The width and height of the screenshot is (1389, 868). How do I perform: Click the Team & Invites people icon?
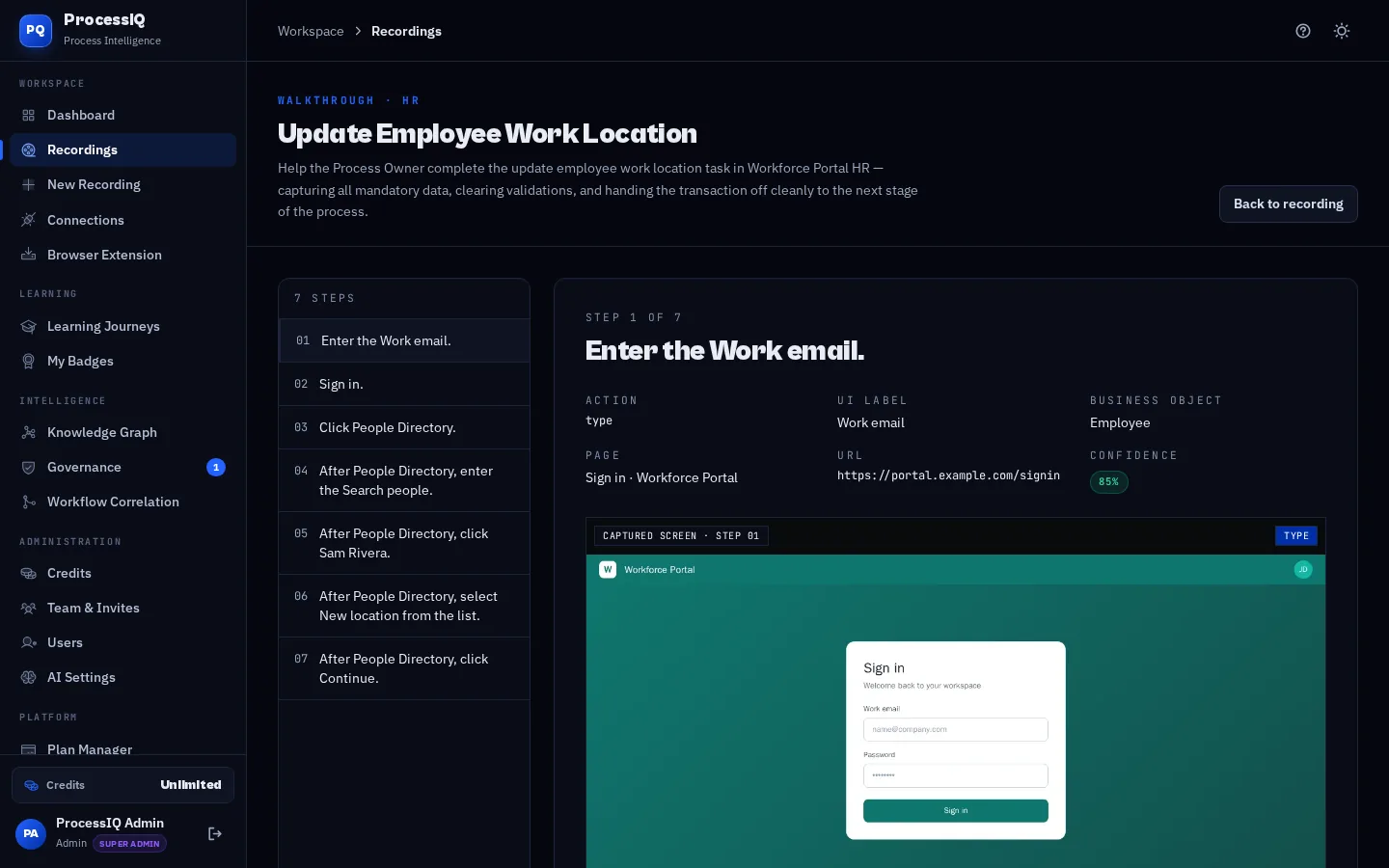[x=29, y=608]
